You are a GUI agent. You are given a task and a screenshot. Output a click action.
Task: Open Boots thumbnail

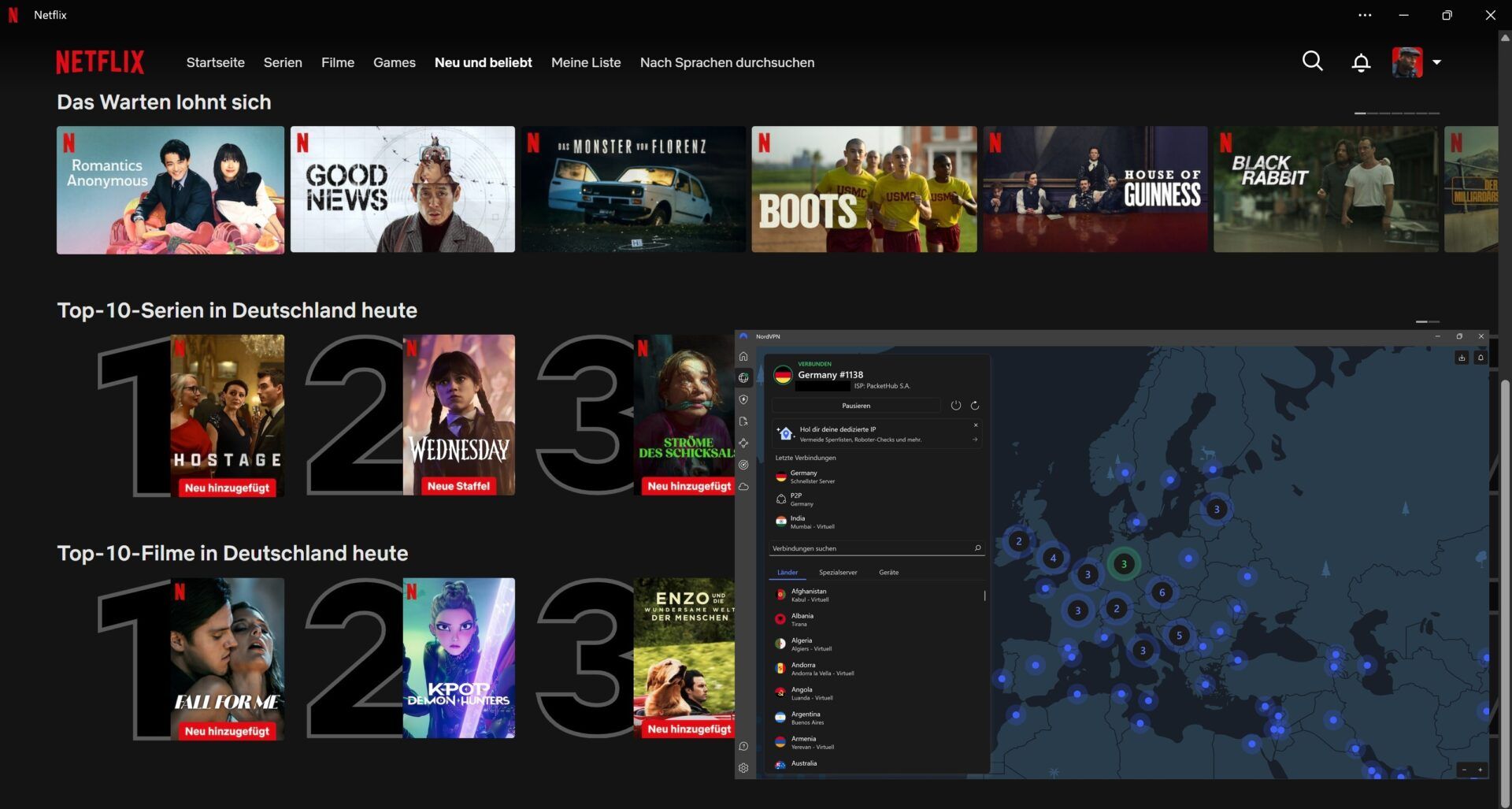(x=864, y=189)
